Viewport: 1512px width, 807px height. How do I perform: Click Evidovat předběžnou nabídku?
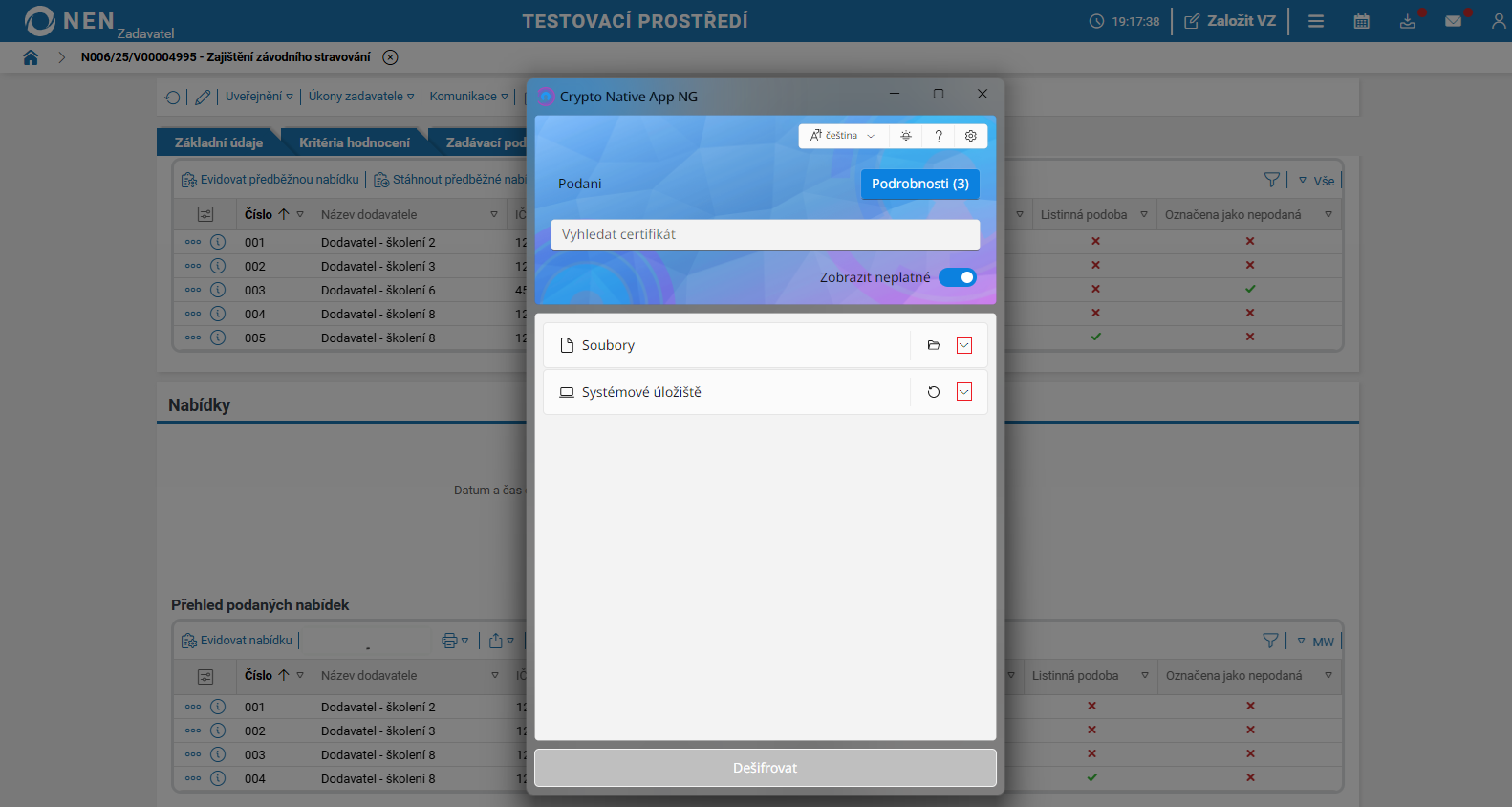[270, 180]
